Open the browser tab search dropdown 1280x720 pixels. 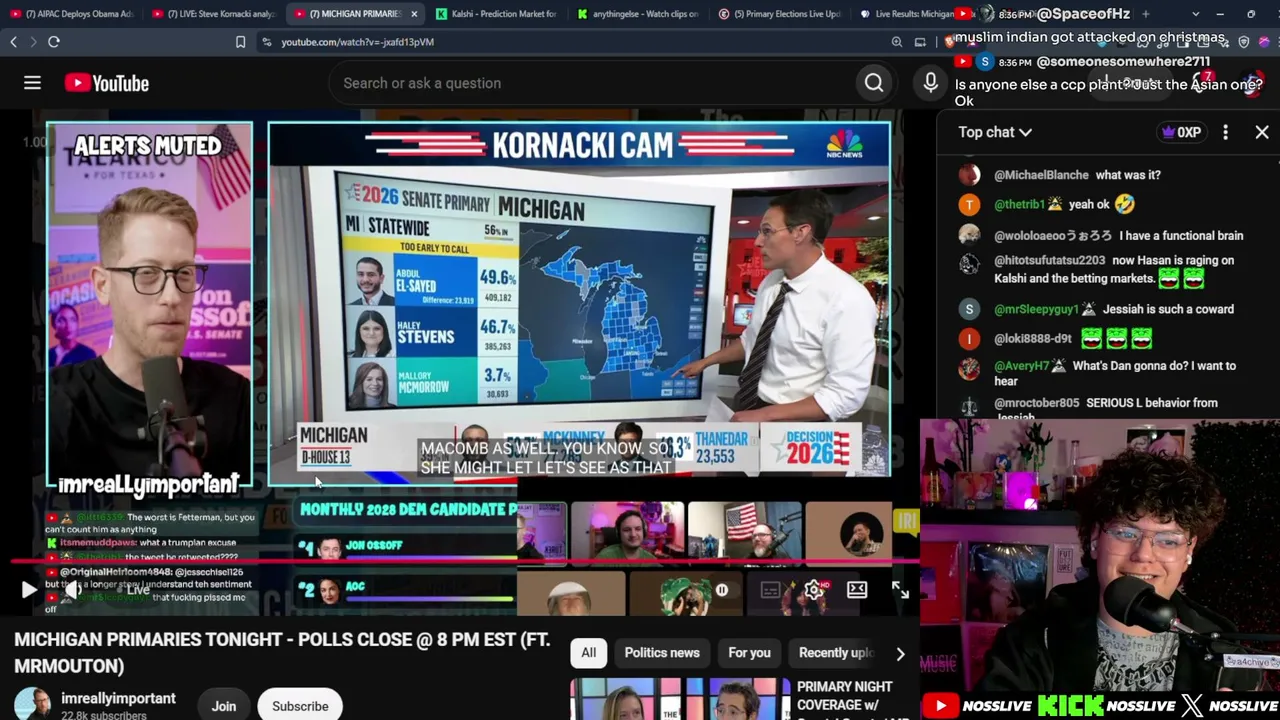[1196, 14]
